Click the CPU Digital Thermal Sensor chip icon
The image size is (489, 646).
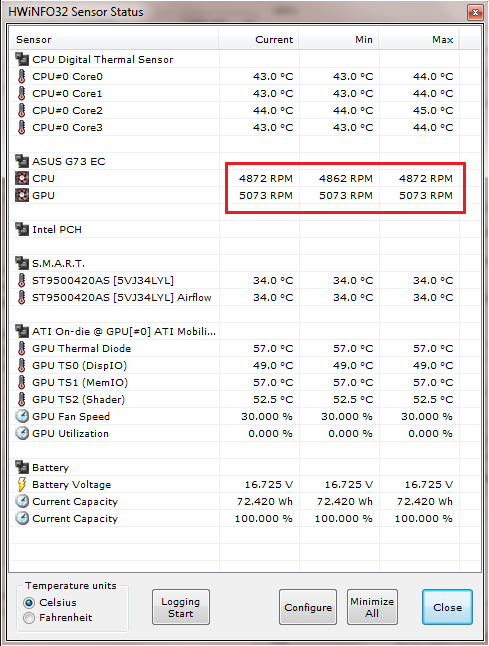(21, 59)
